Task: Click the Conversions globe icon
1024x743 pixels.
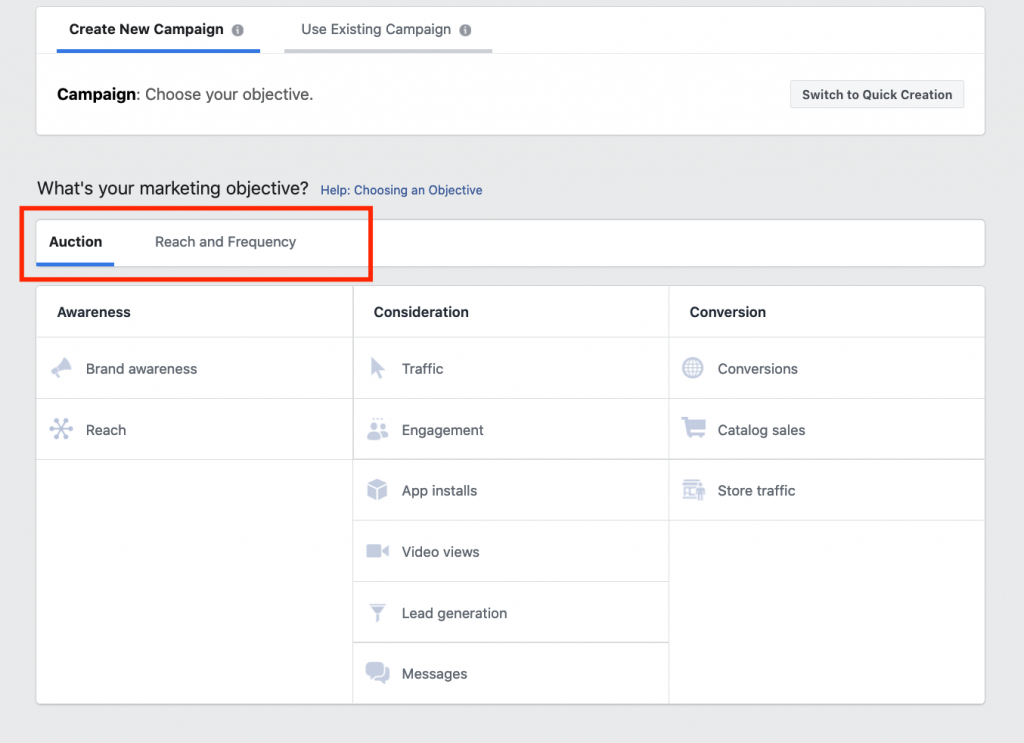Action: (693, 368)
